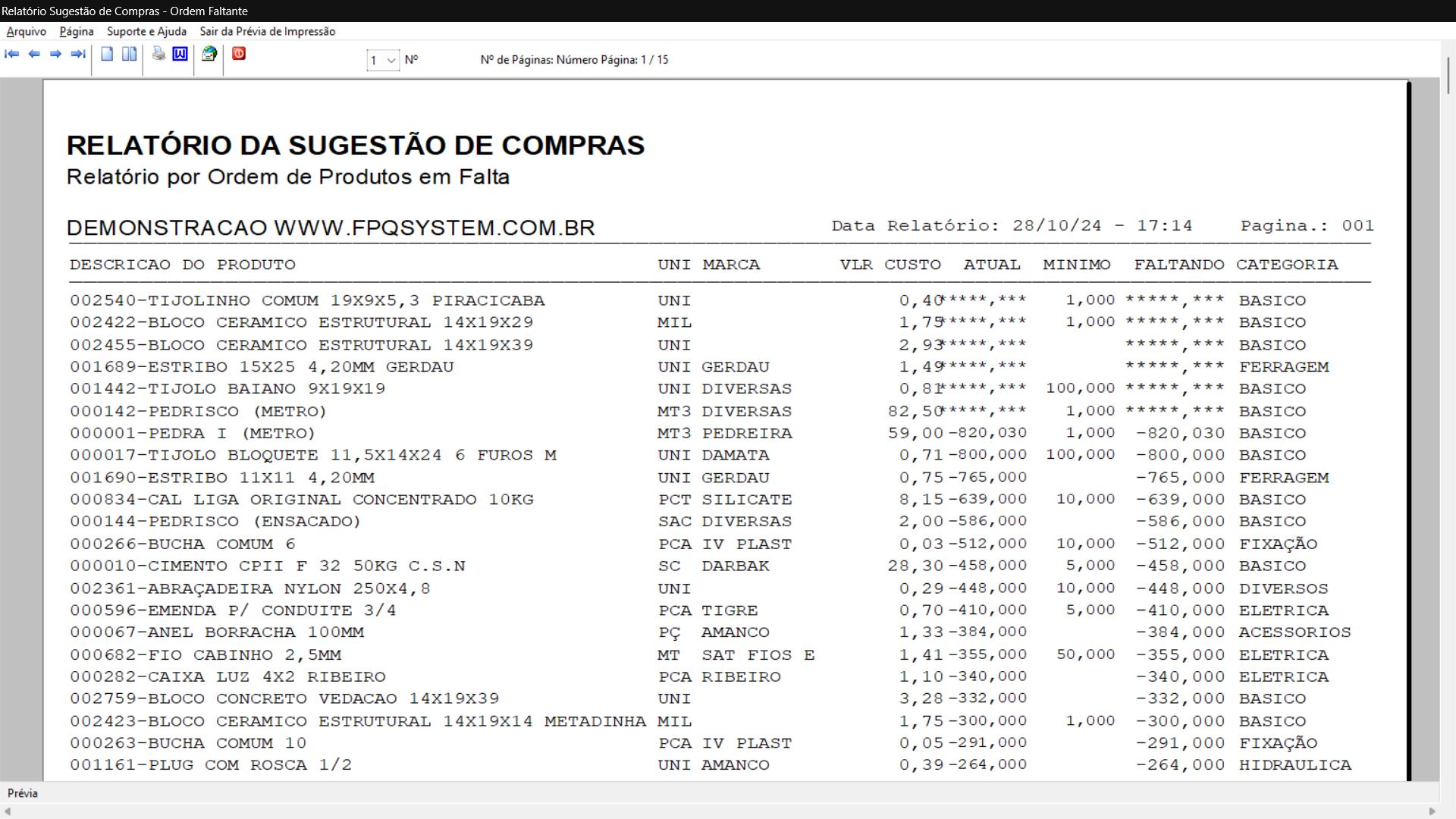This screenshot has height=819, width=1456.
Task: Open Suporte e Ajuda menu
Action: 146,31
